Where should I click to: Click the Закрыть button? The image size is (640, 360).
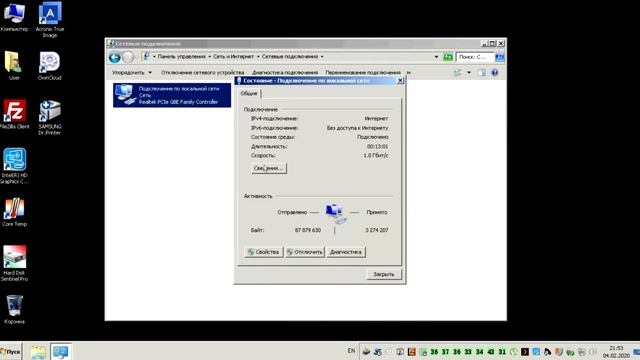pyautogui.click(x=384, y=274)
